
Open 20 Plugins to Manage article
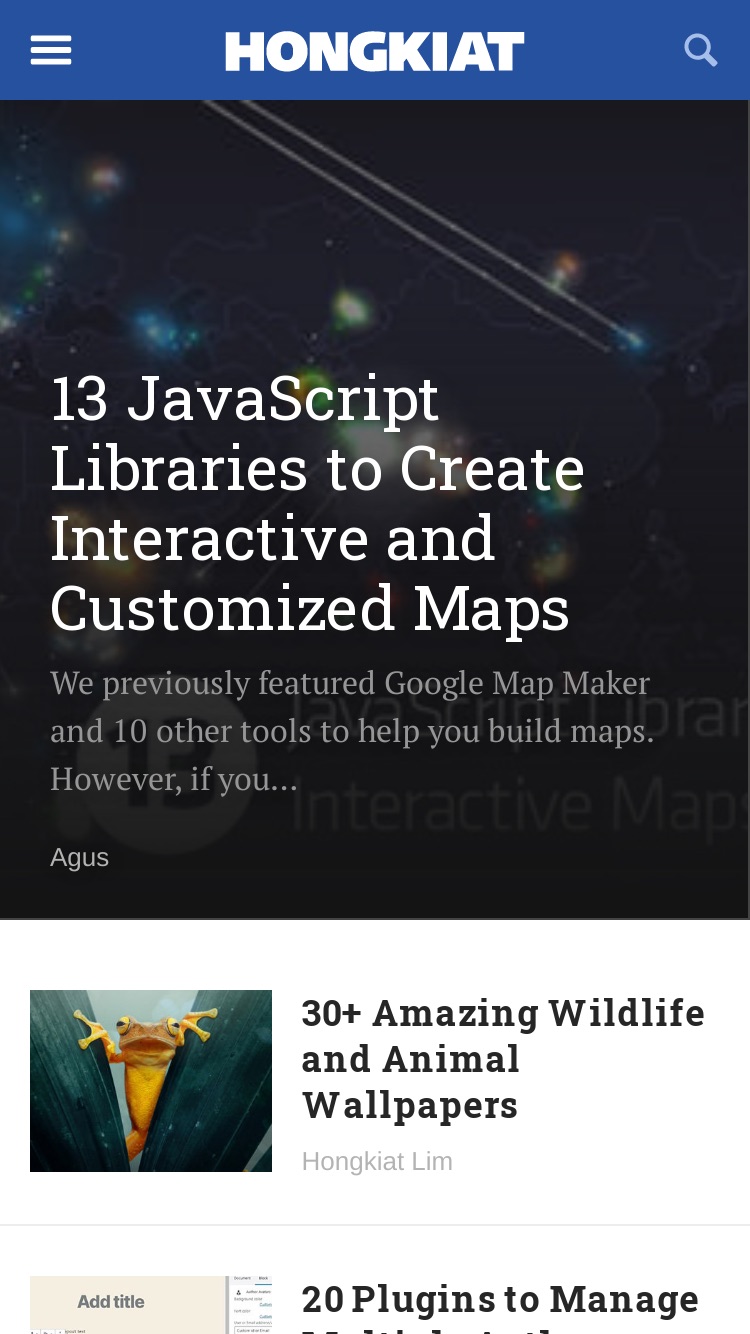pyautogui.click(x=501, y=1306)
